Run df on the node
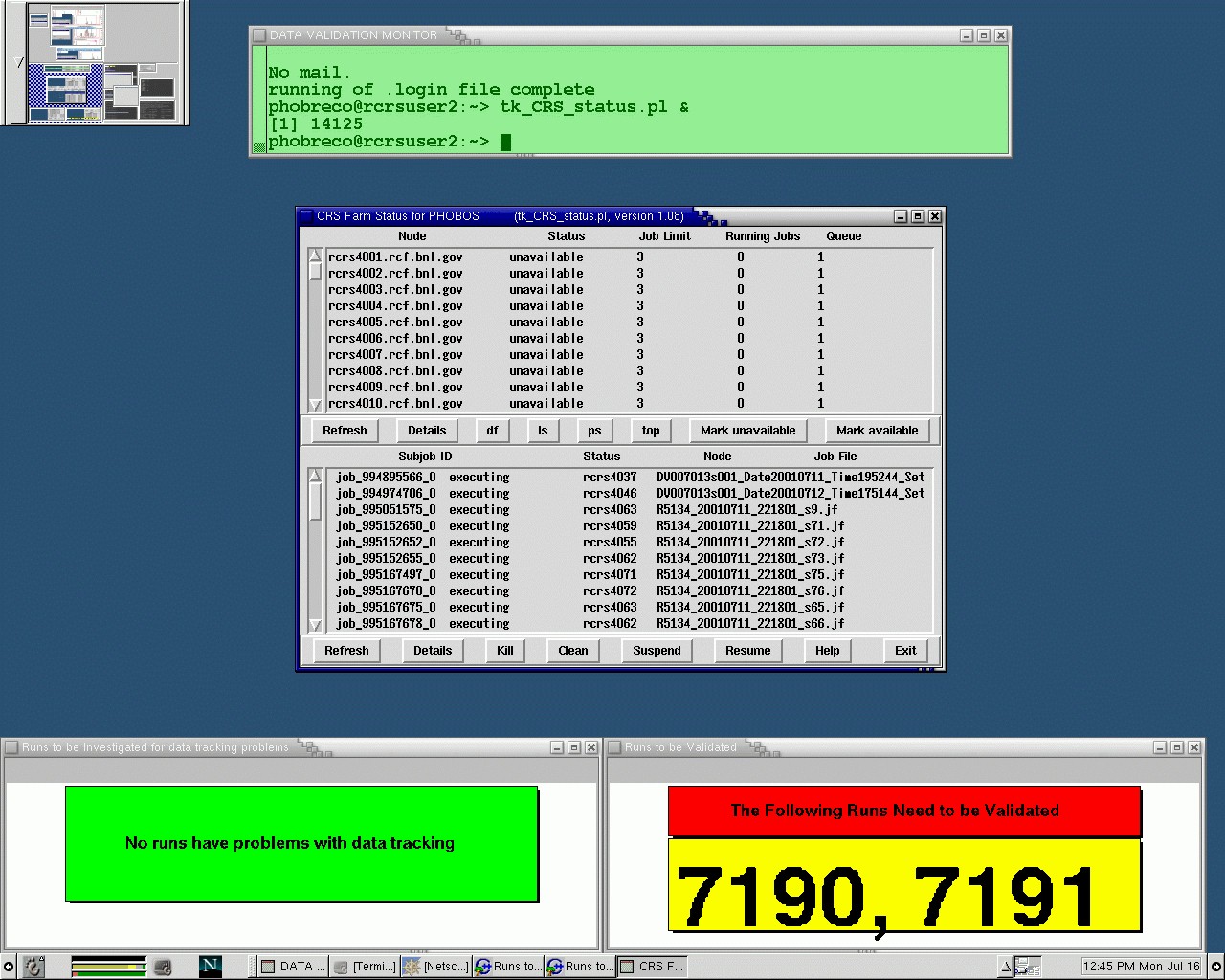This screenshot has width=1225, height=980. click(492, 431)
